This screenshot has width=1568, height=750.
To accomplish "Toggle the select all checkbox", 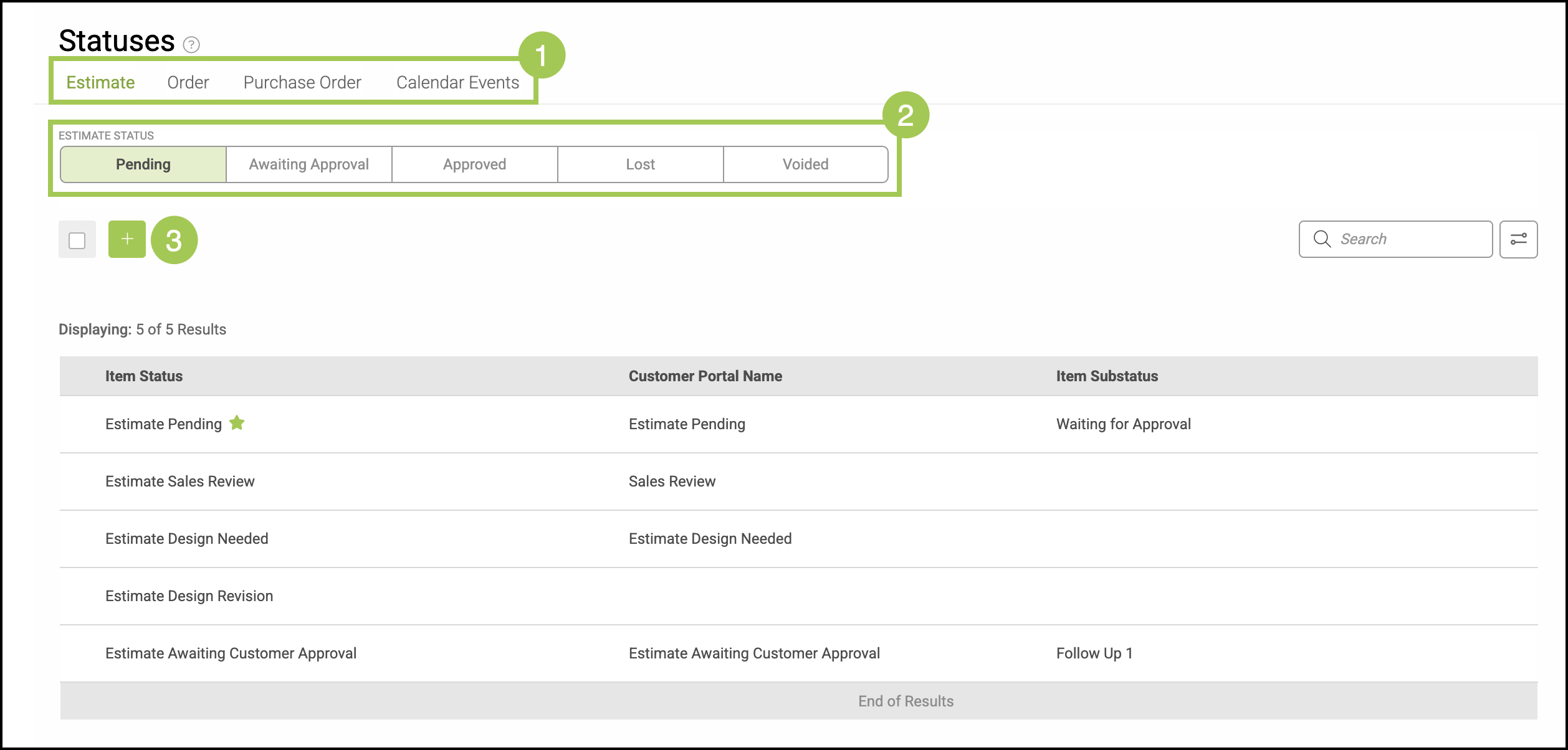I will coord(77,240).
